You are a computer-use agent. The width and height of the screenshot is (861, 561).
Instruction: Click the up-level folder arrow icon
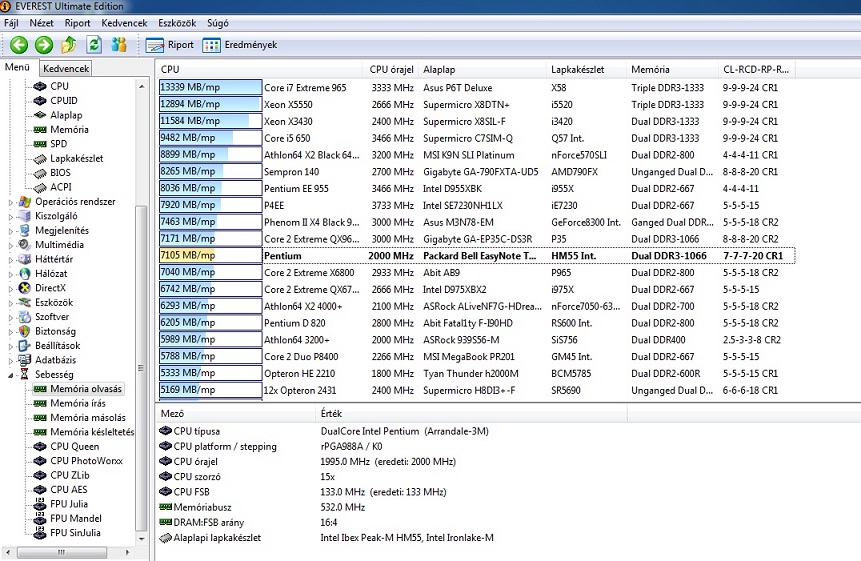[69, 45]
